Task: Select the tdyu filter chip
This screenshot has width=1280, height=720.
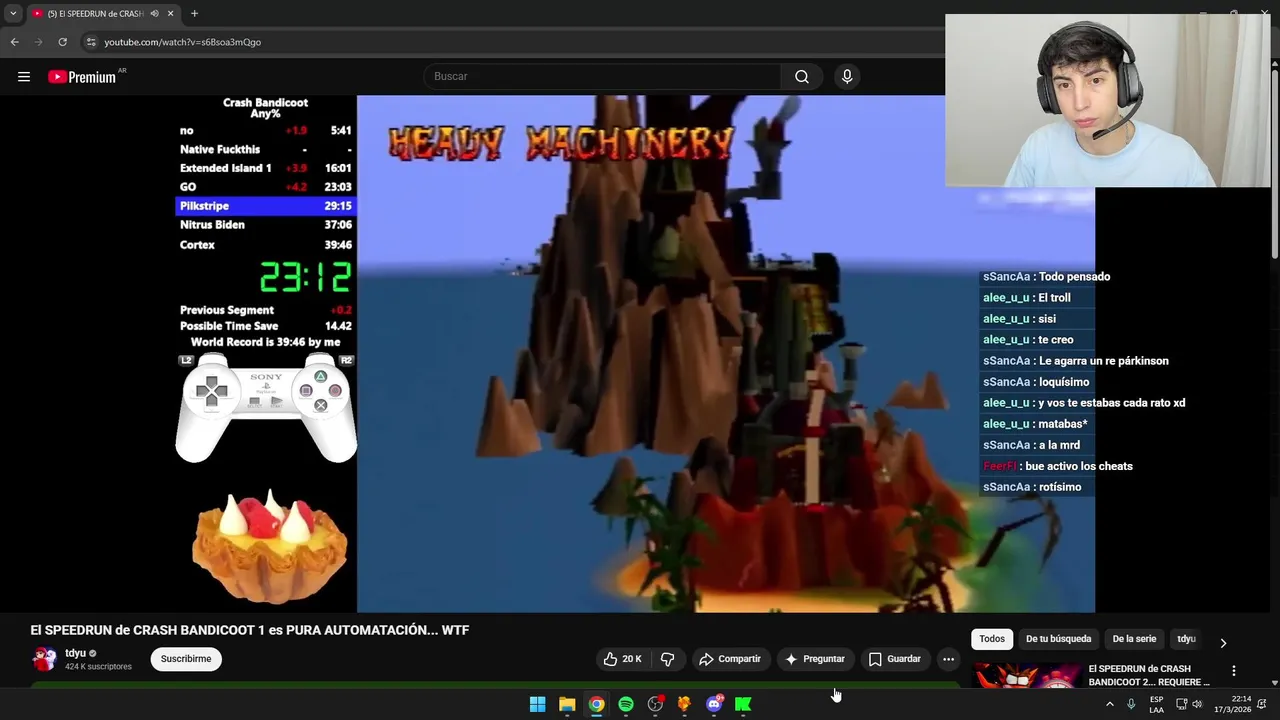Action: pyautogui.click(x=1186, y=639)
